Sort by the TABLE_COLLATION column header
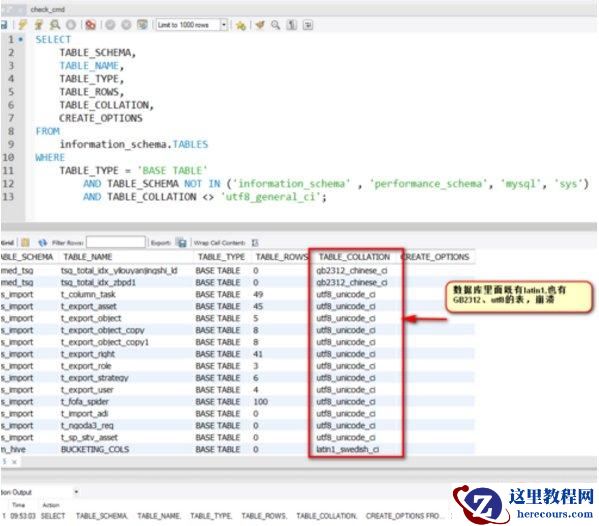 (355, 257)
